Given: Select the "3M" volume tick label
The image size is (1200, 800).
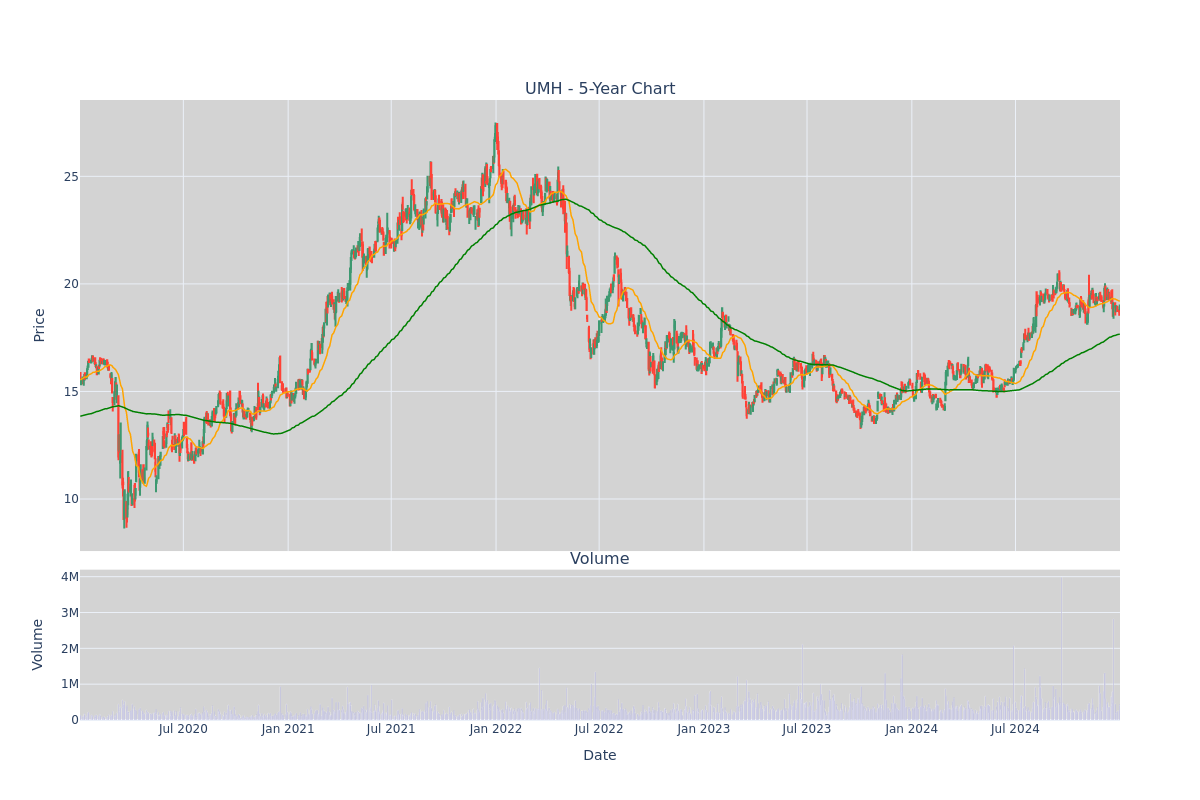Looking at the screenshot, I should [x=70, y=613].
